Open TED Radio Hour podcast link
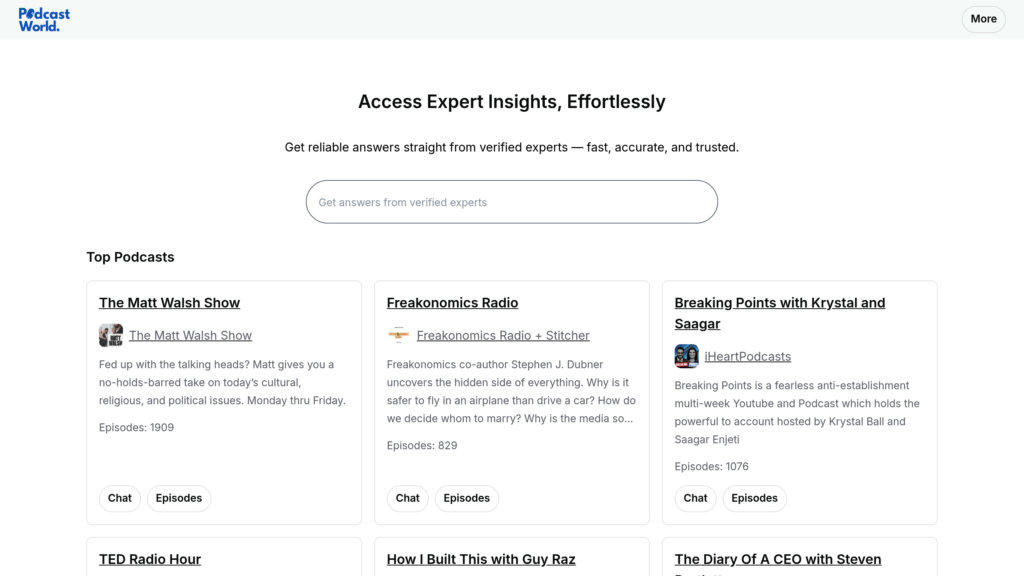1024x576 pixels. point(150,560)
